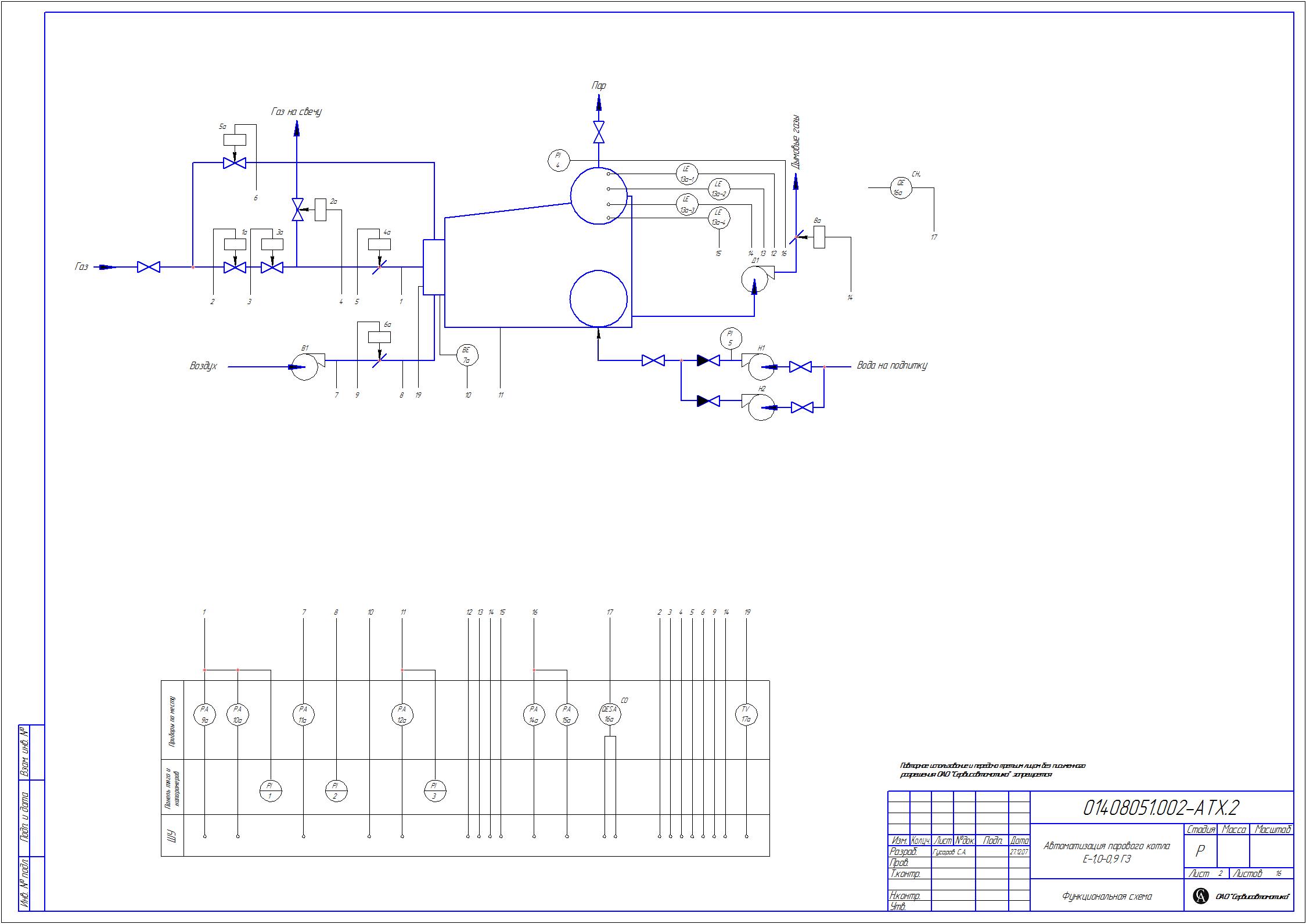The image size is (1306, 924).
Task: Click the stage letter 'Р' cell
Action: point(1200,851)
